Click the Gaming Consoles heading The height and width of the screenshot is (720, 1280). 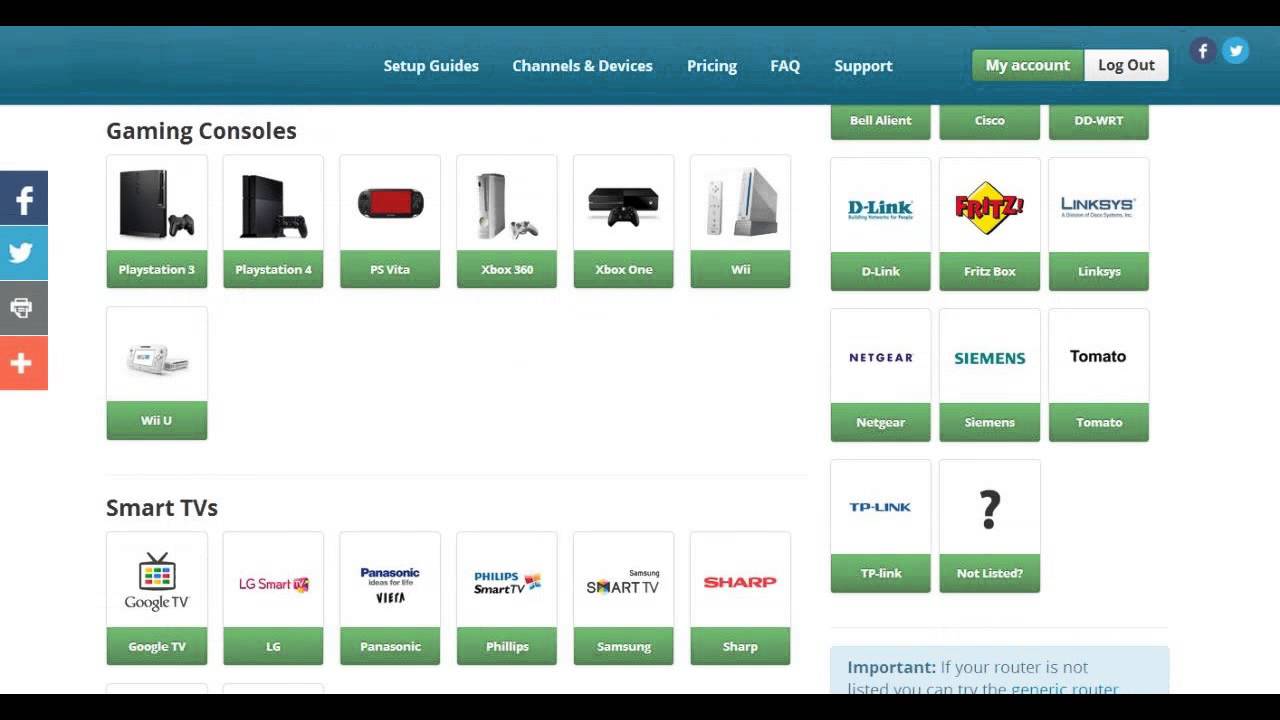point(201,131)
